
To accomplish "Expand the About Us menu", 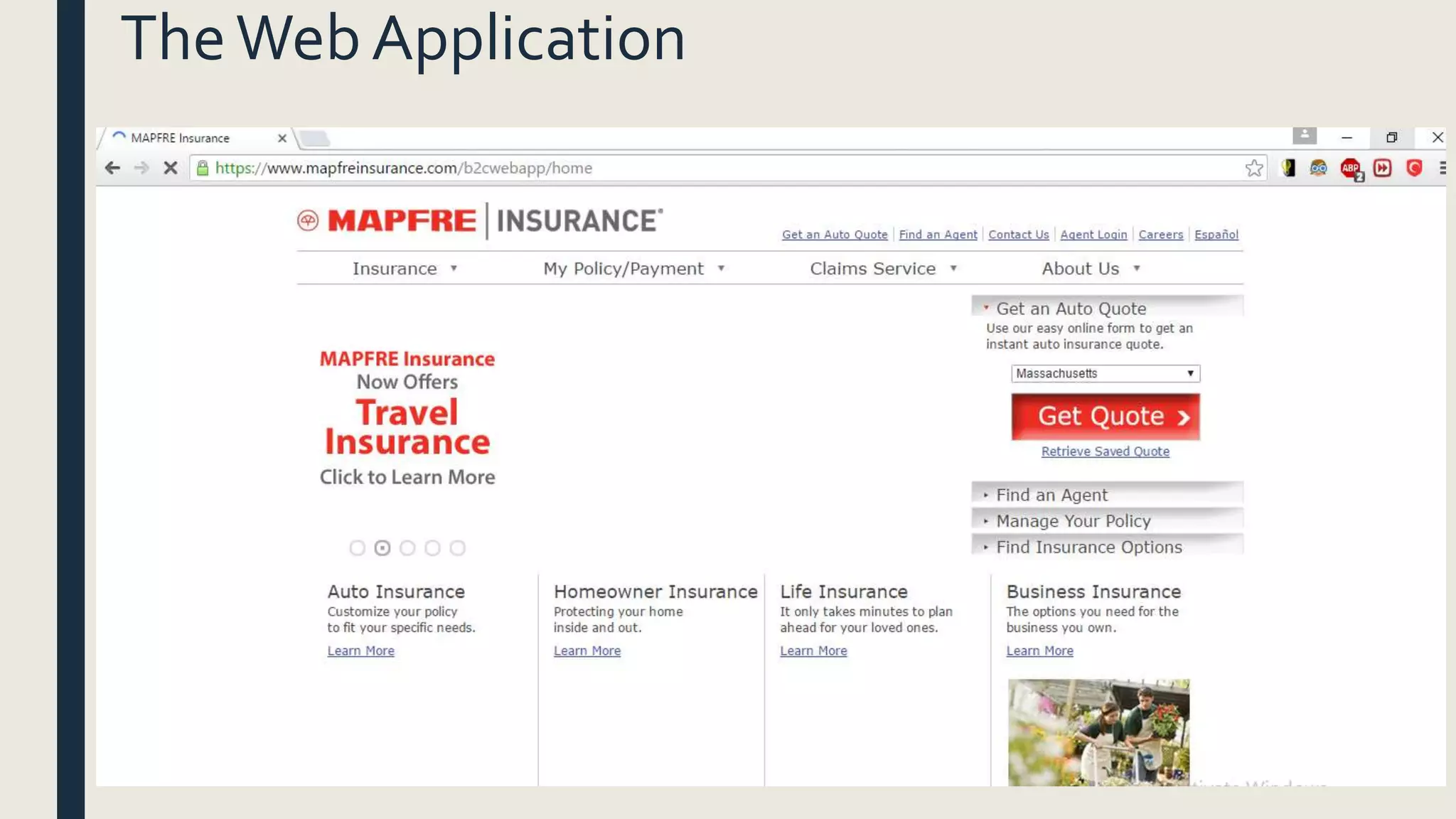I will (1091, 269).
